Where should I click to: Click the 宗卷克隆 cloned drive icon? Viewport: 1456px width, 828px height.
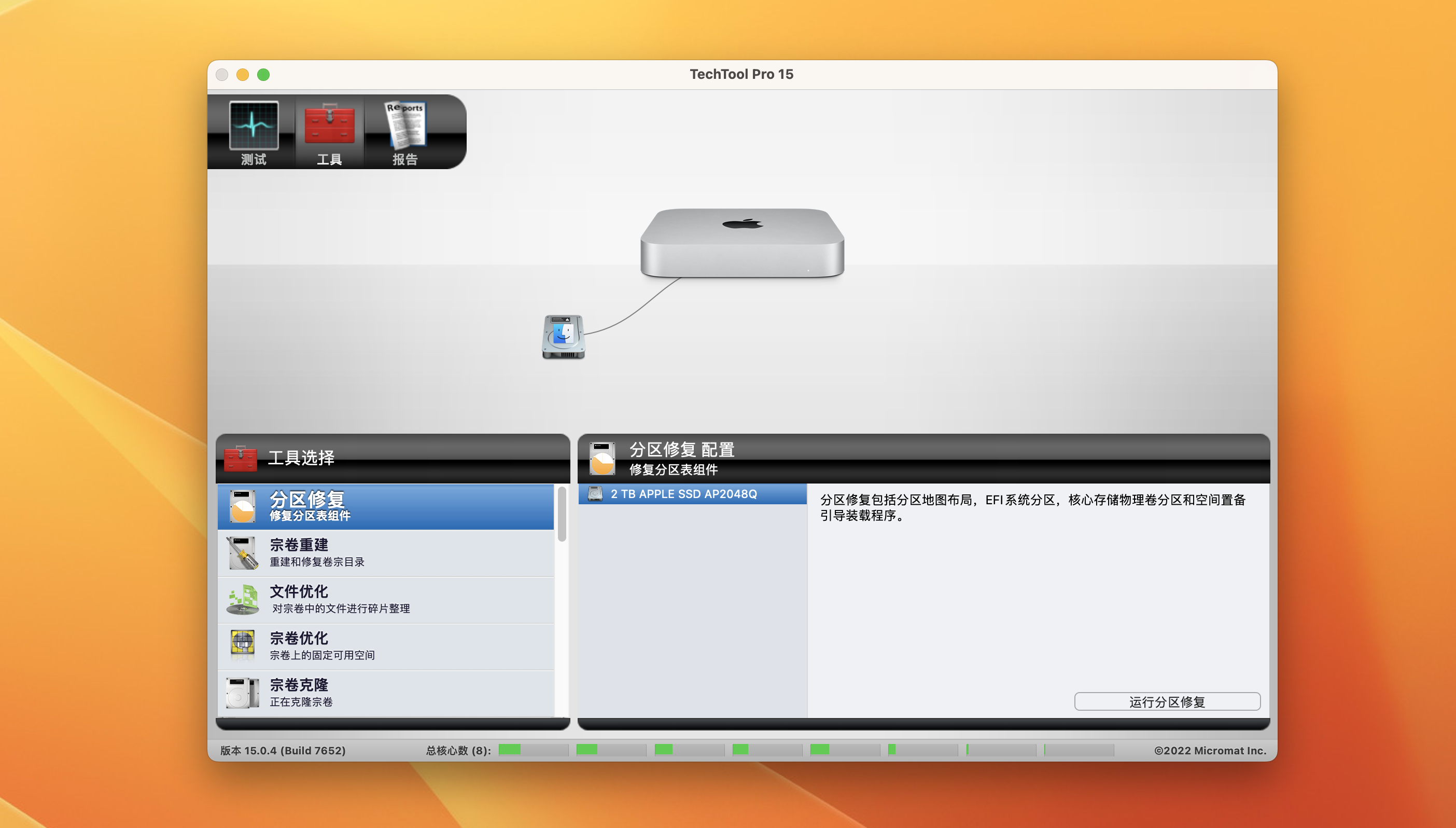[243, 692]
